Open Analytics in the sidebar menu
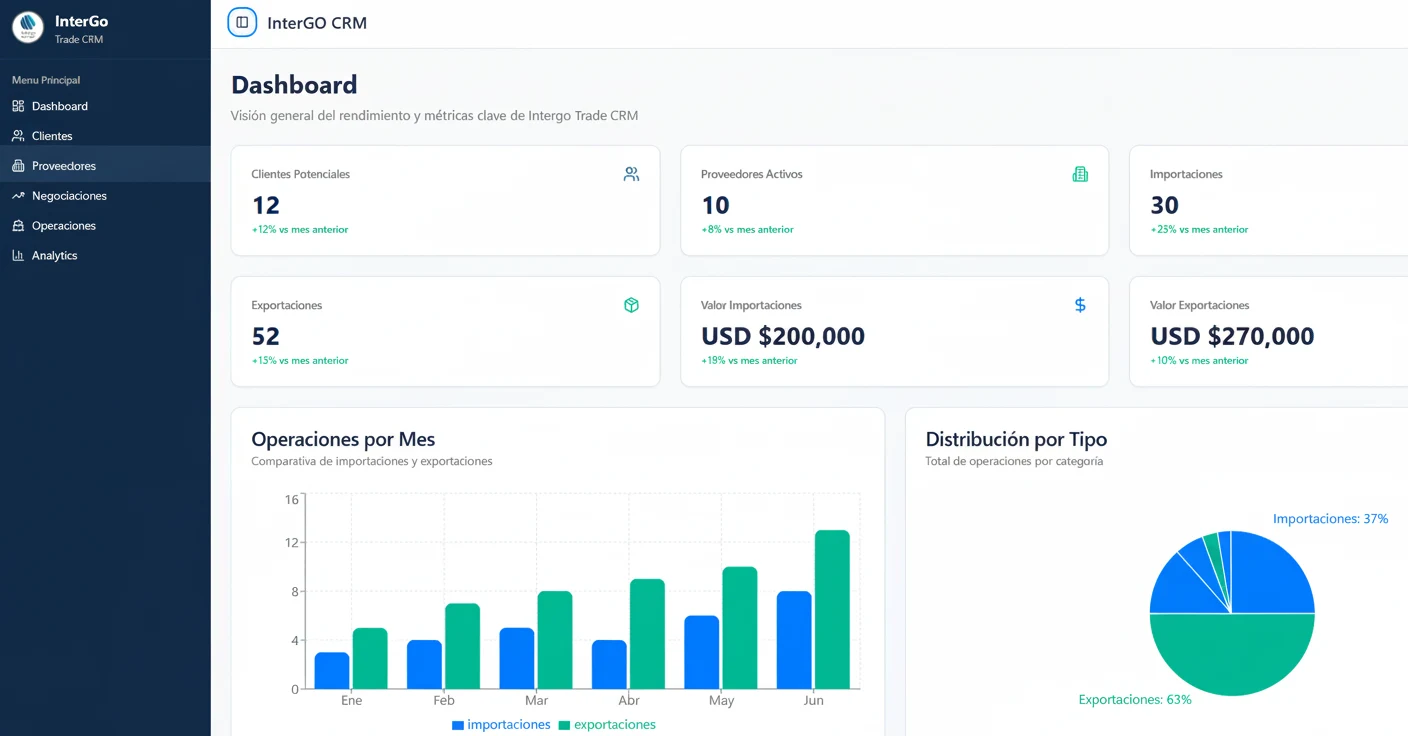Image resolution: width=1408 pixels, height=736 pixels. pos(105,256)
